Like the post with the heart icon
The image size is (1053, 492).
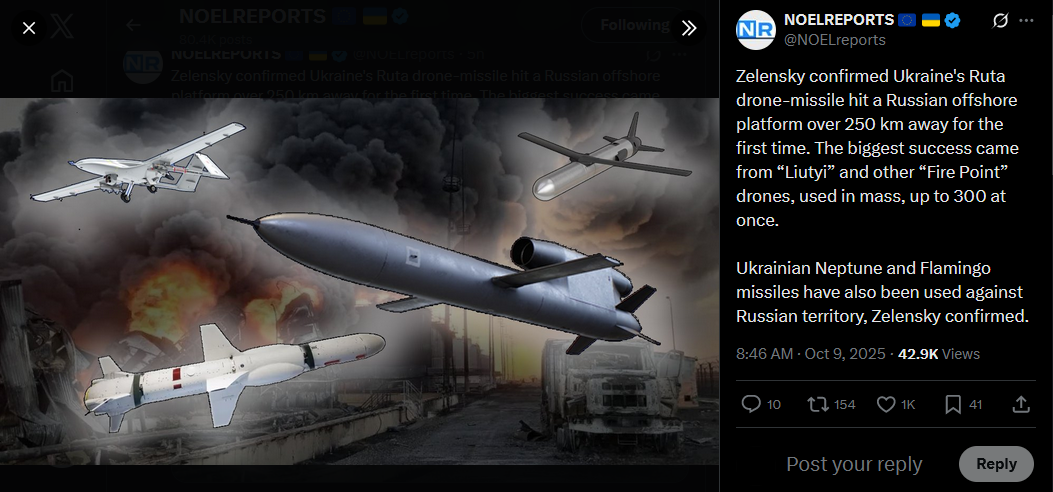[x=886, y=404]
